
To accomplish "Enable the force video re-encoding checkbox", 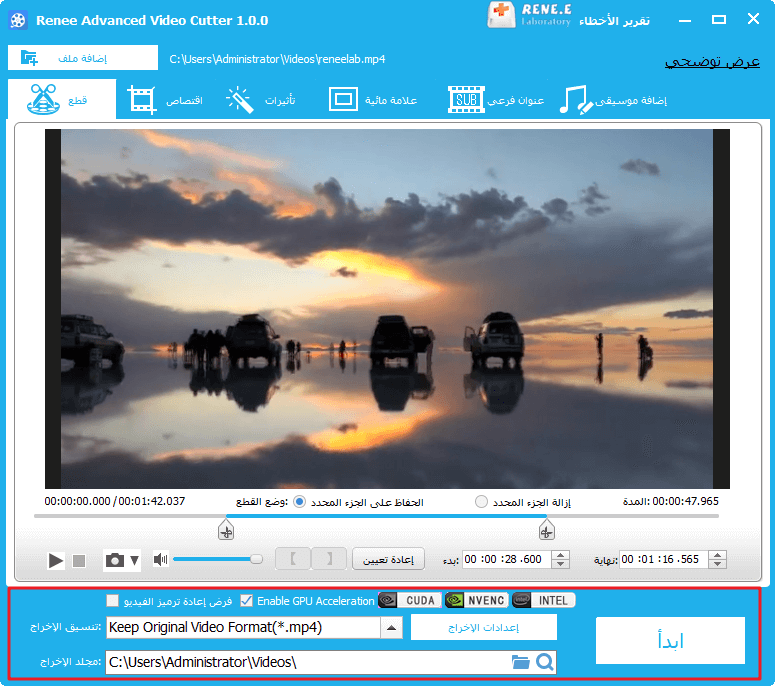I will (113, 601).
